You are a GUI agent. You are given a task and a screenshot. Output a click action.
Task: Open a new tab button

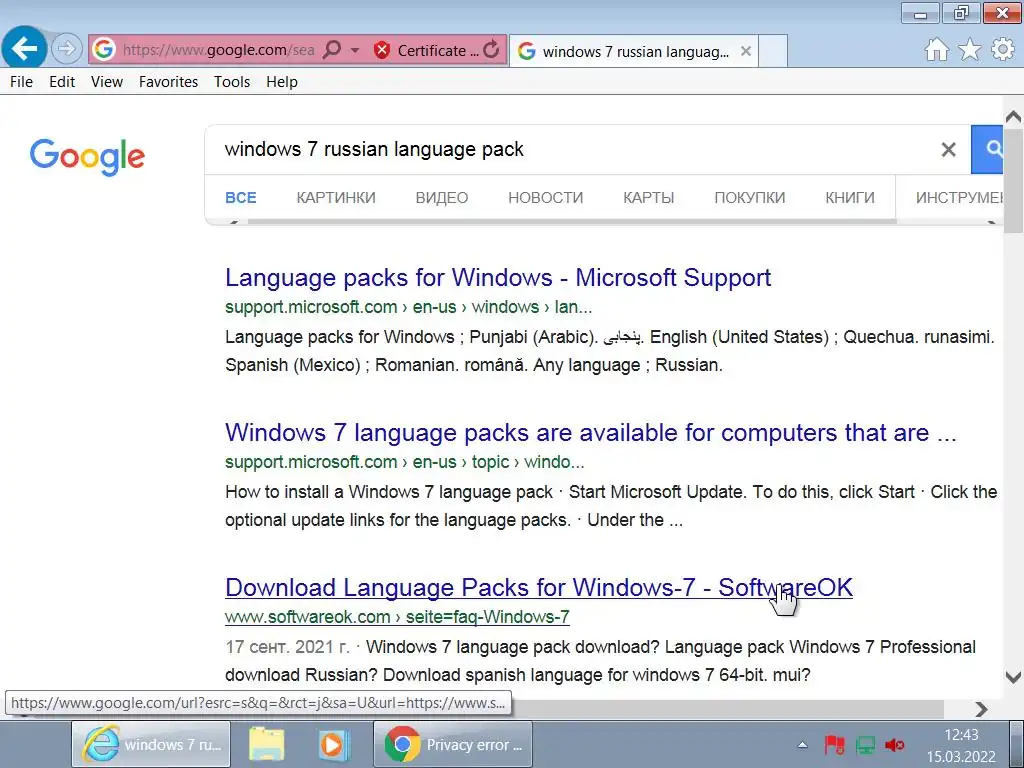click(773, 52)
